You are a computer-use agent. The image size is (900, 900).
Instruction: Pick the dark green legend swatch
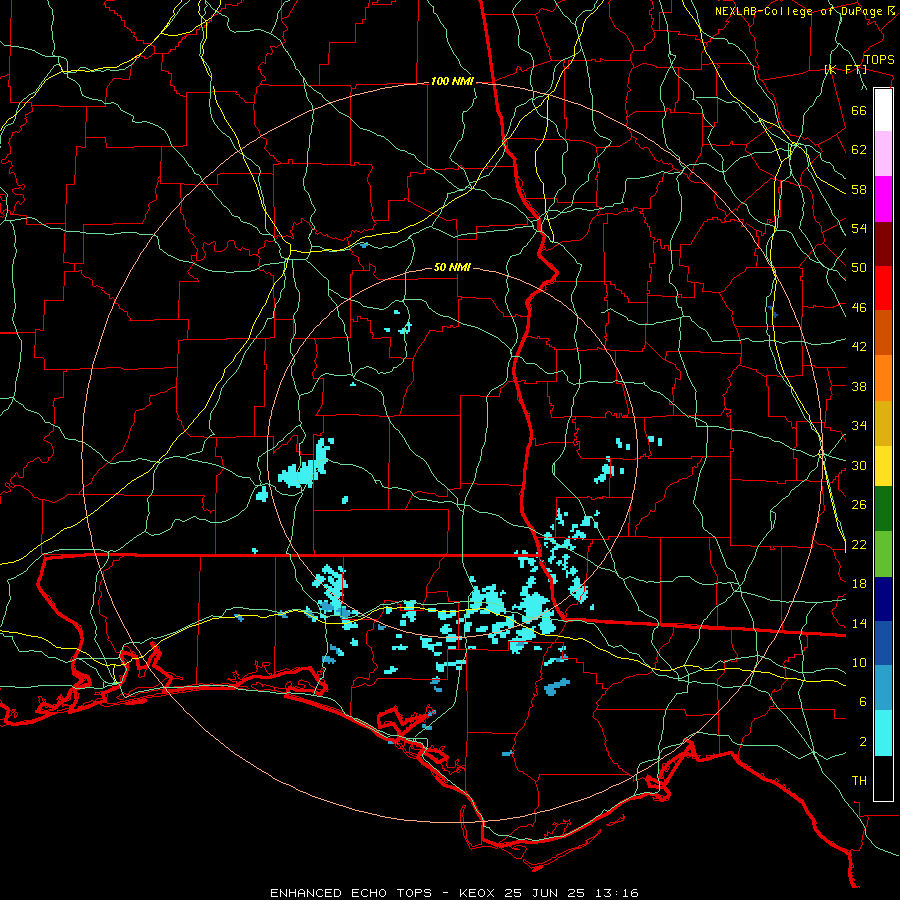(x=883, y=509)
